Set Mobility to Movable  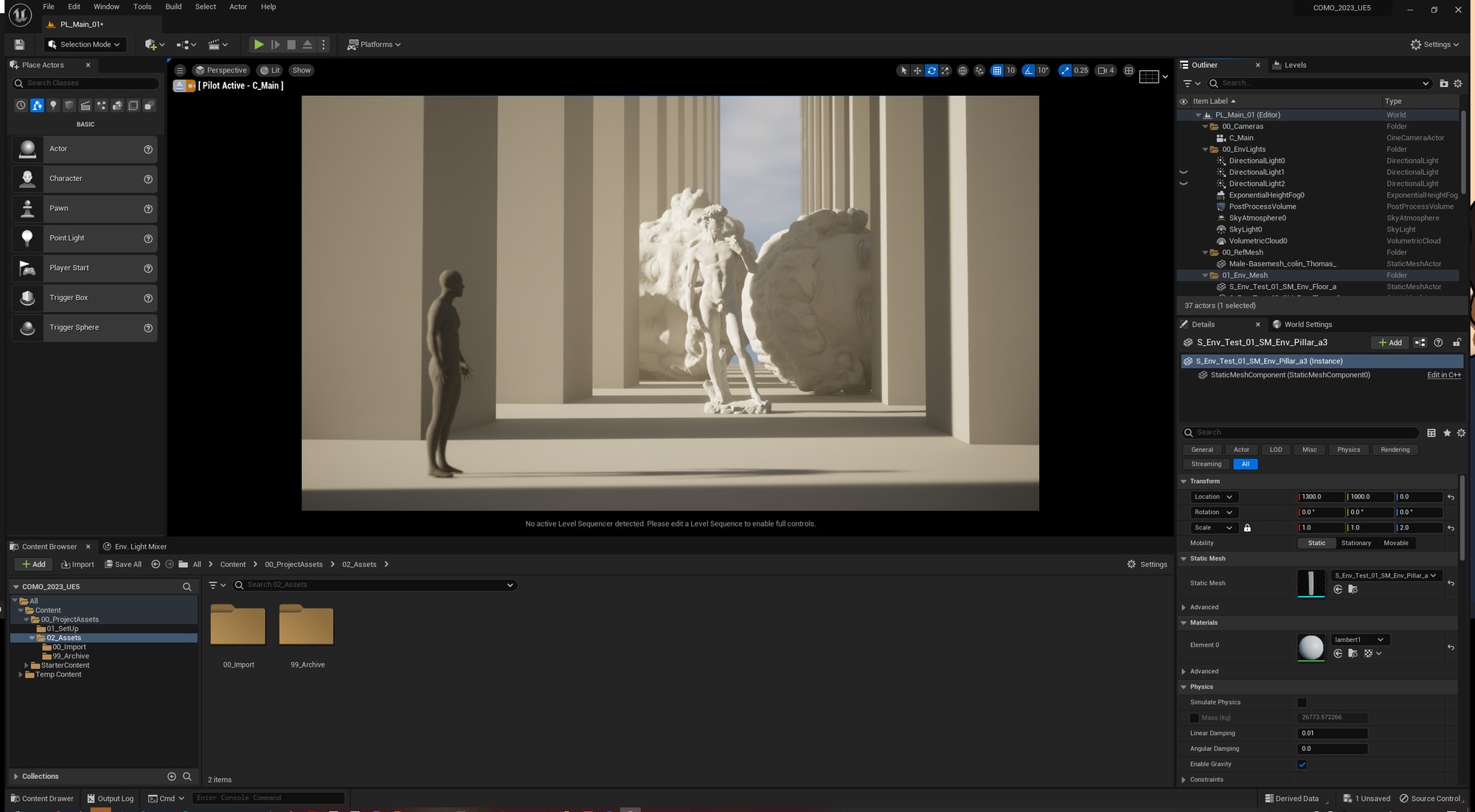(1395, 544)
